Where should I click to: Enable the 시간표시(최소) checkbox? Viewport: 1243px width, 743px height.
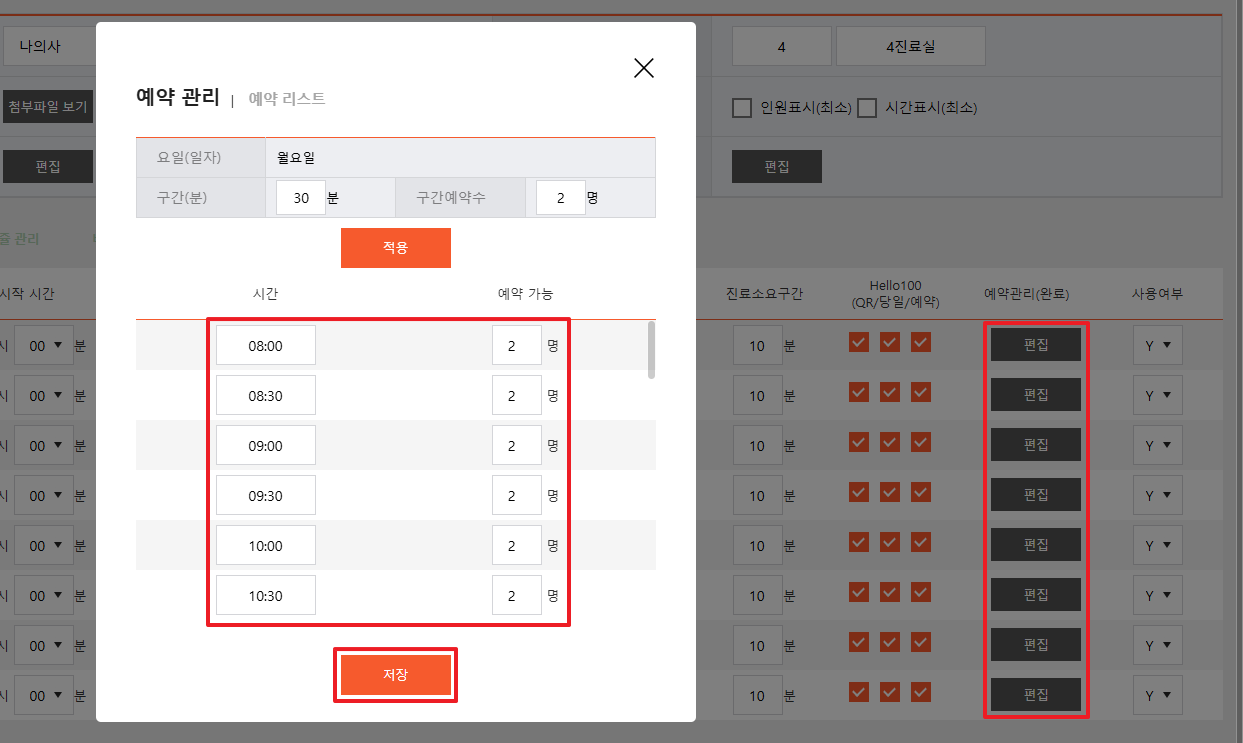(x=867, y=108)
